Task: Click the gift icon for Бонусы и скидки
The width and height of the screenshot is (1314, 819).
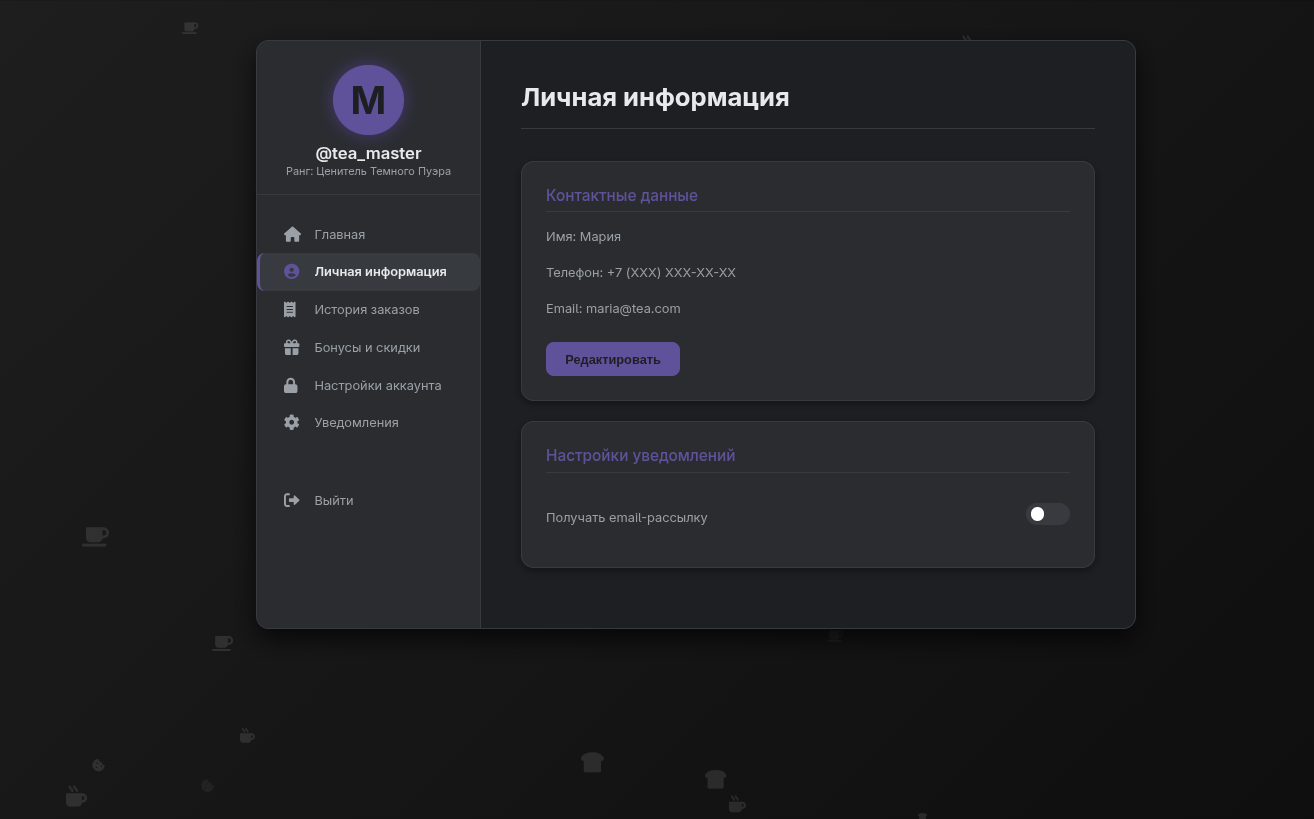Action: (291, 348)
